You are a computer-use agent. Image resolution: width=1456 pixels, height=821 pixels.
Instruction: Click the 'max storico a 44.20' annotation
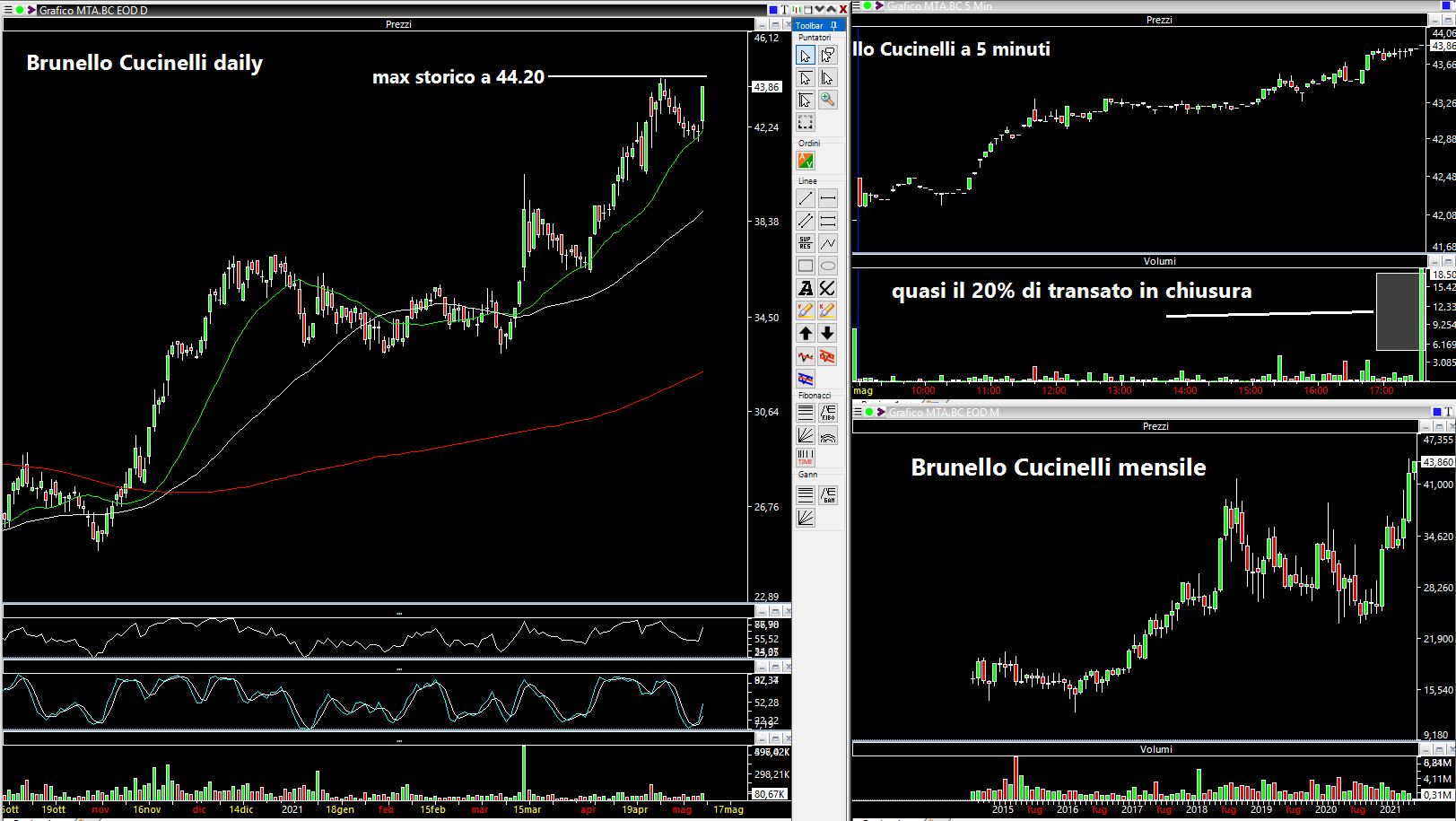coord(458,77)
